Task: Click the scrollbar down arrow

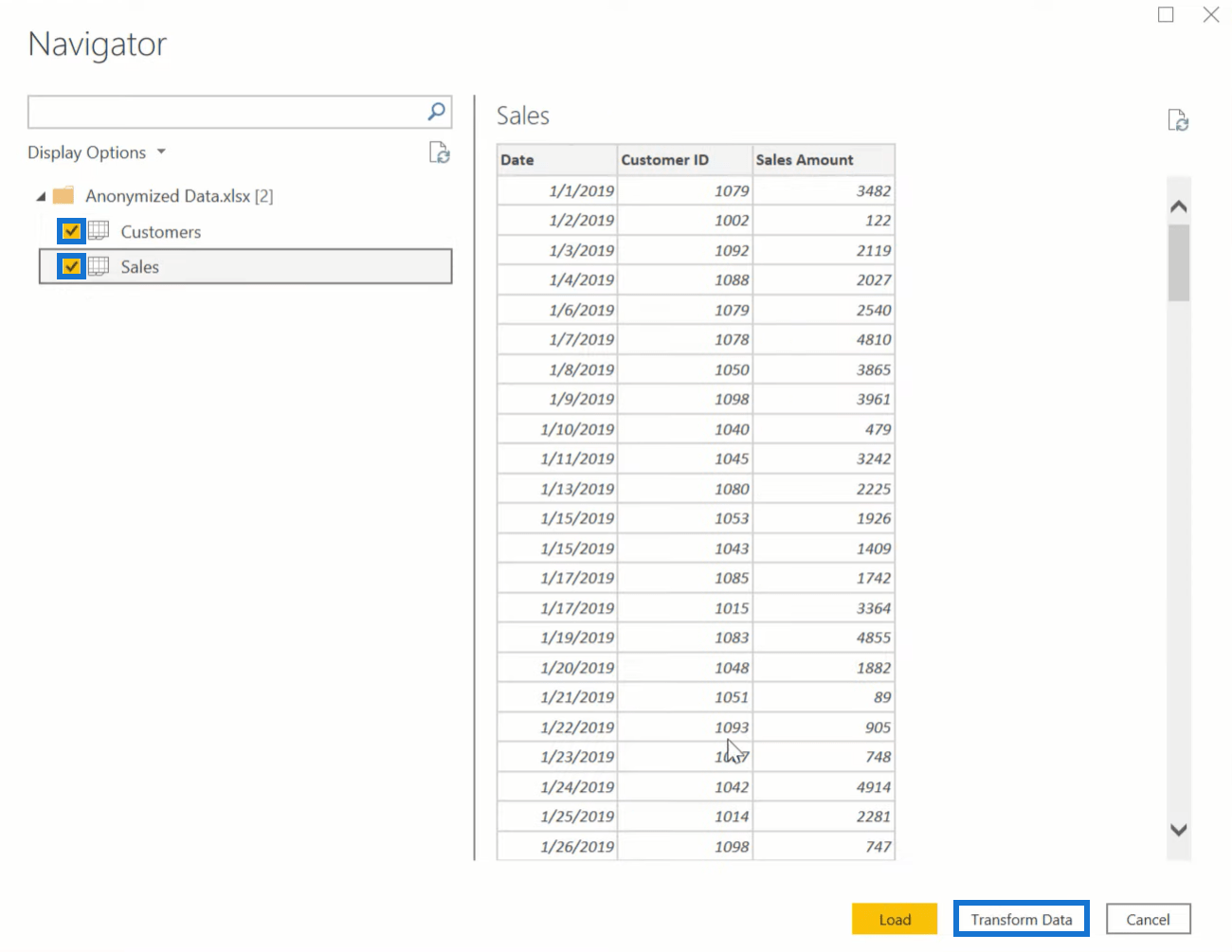Action: click(1179, 830)
